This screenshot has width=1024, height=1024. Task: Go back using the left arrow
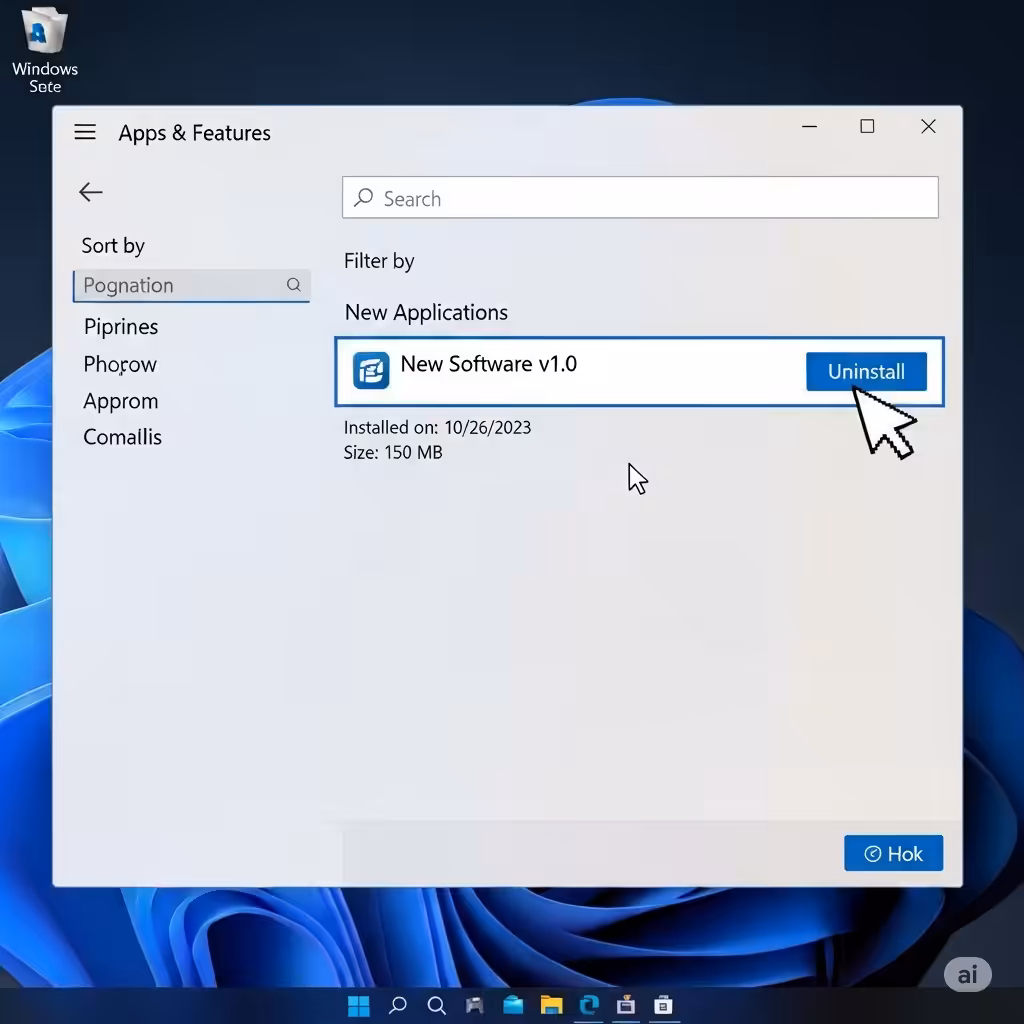coord(91,192)
